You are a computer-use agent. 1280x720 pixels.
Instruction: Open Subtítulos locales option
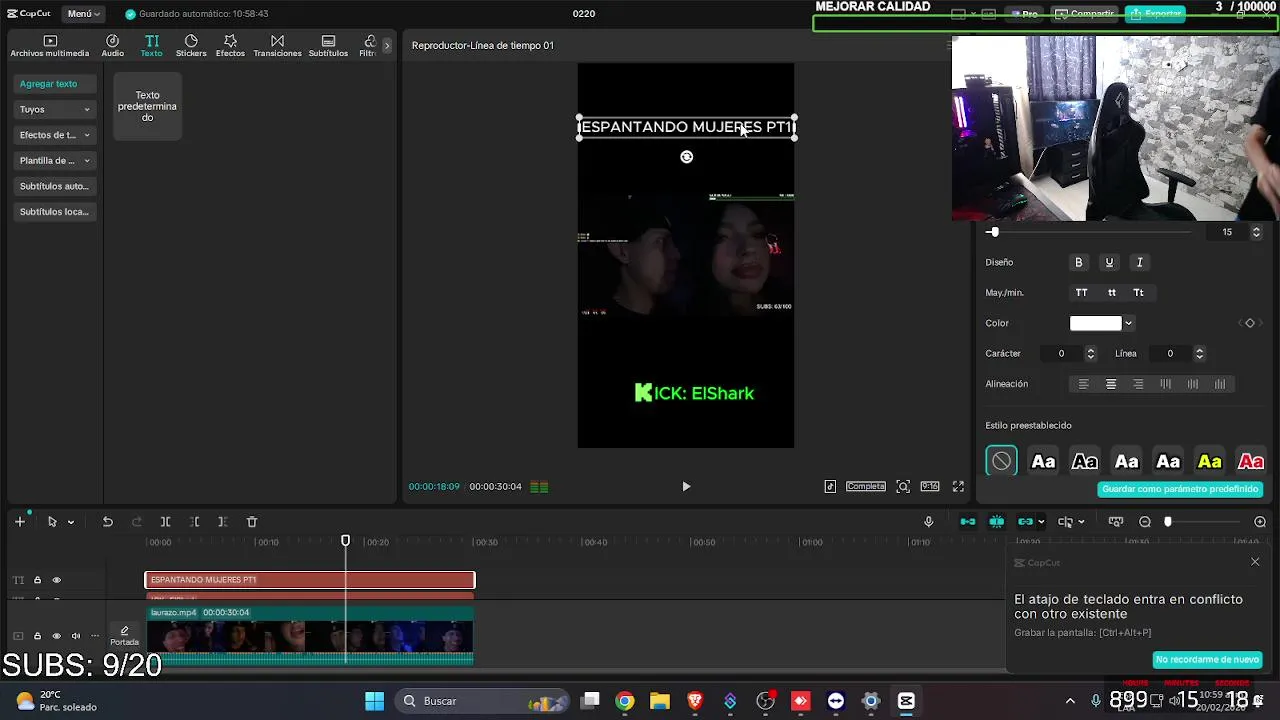point(55,212)
